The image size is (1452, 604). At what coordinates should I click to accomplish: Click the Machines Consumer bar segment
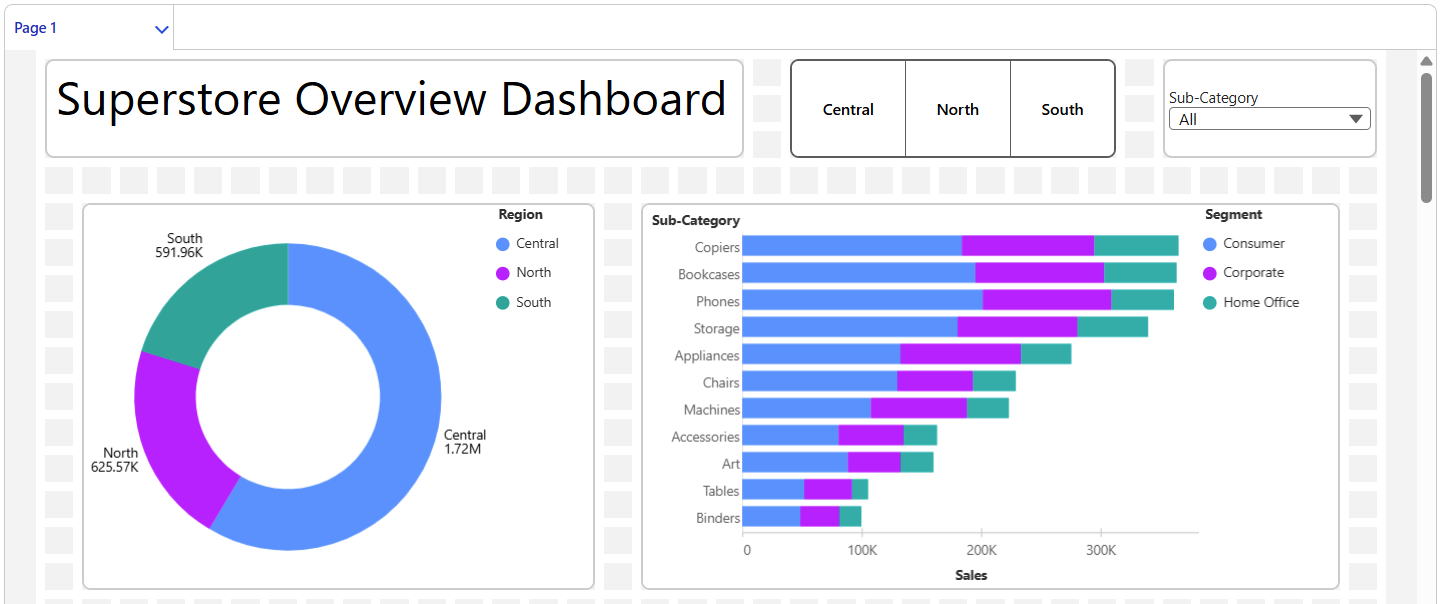807,408
